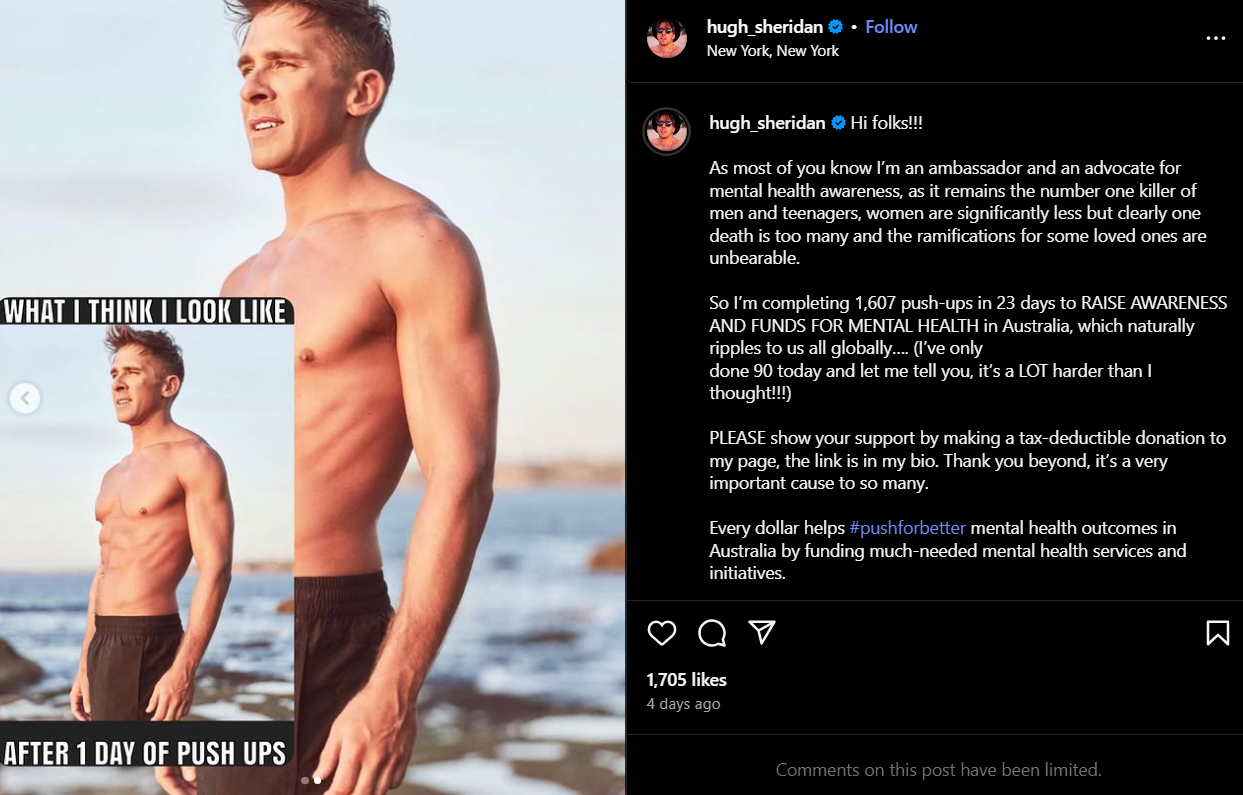Open the New York, New York location
The image size is (1243, 795).
point(772,50)
